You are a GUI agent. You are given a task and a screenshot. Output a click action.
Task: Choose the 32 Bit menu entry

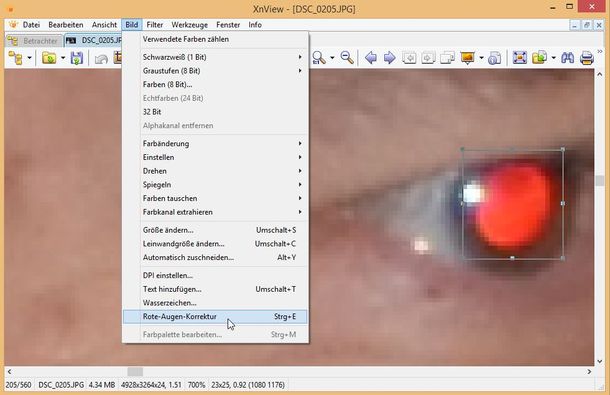[x=215, y=112]
